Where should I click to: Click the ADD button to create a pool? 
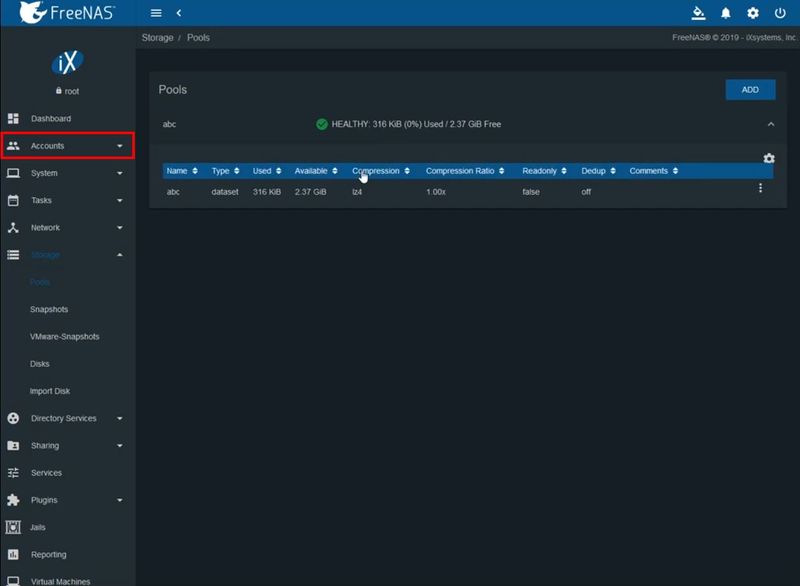click(748, 89)
